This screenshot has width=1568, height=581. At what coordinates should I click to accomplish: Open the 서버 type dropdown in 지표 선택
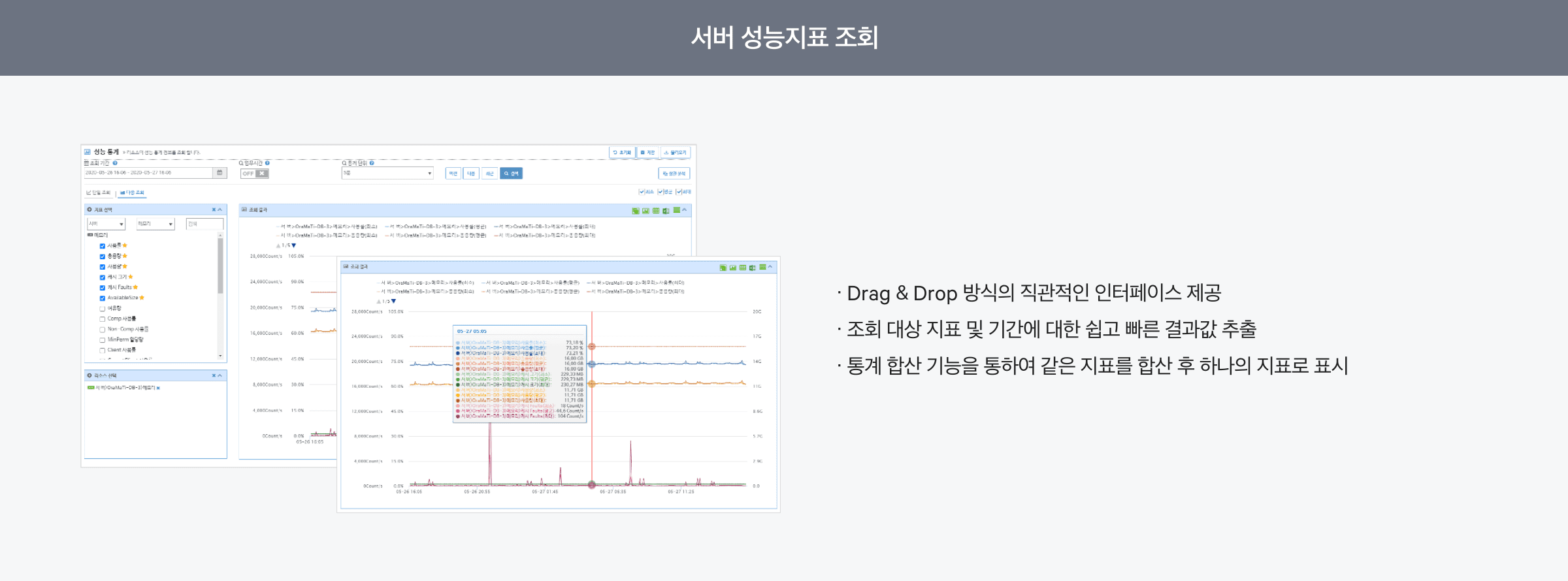click(x=106, y=224)
